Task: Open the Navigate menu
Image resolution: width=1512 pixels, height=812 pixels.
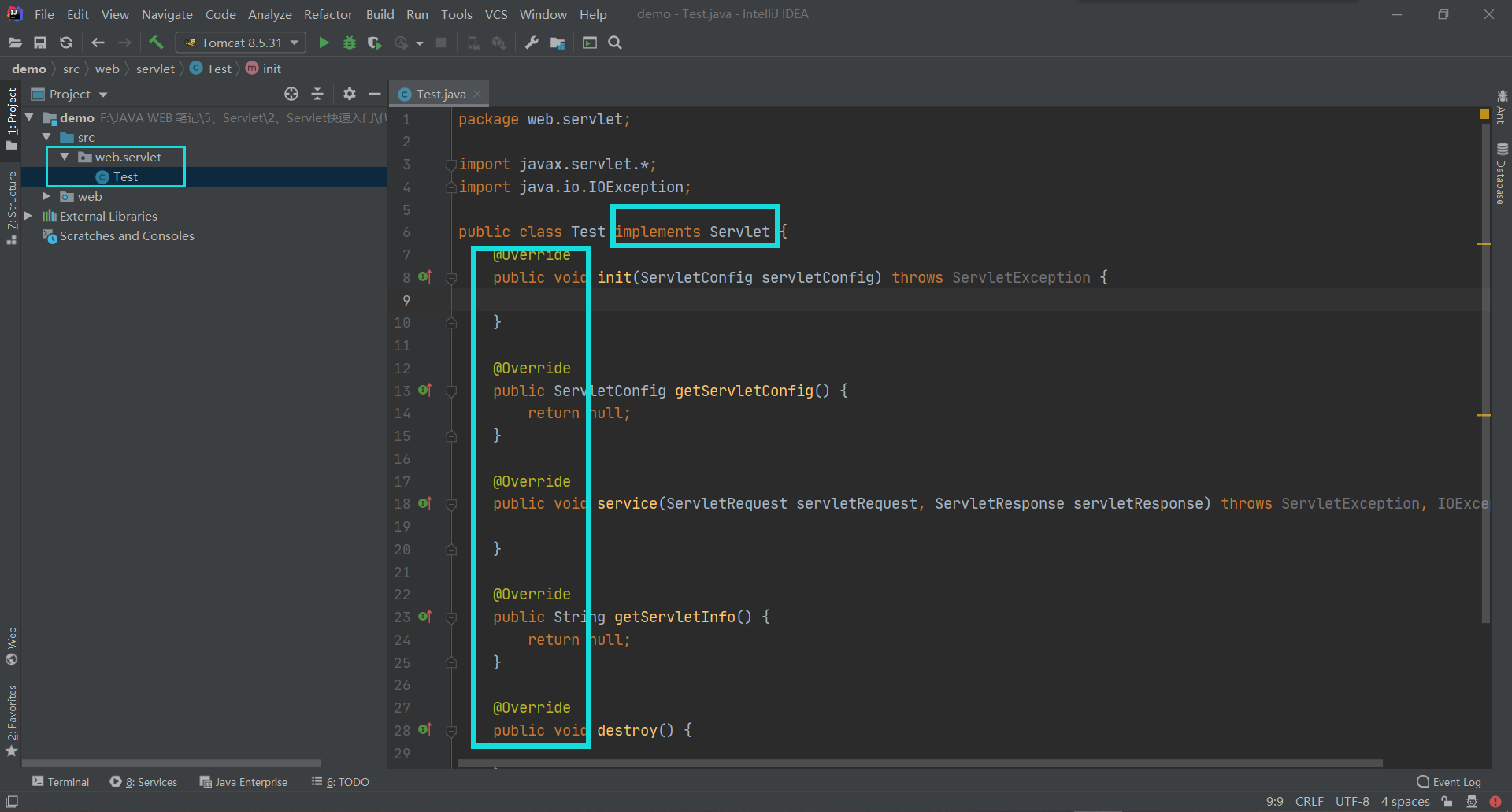Action: 167,14
